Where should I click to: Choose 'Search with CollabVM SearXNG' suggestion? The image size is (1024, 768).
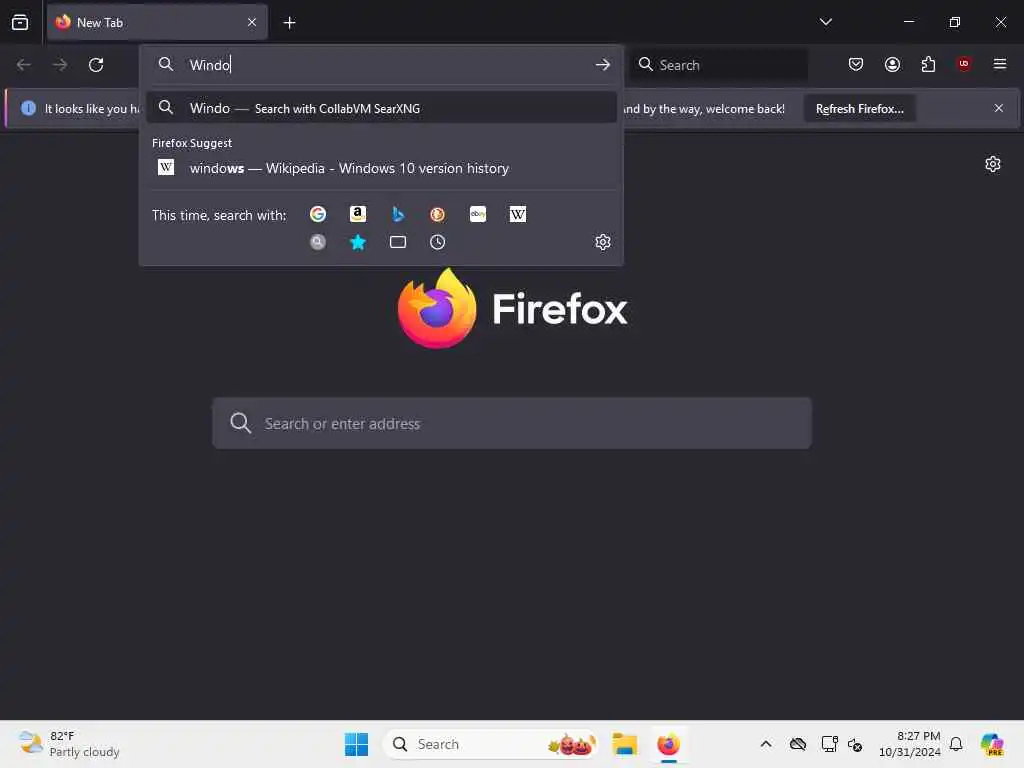(381, 108)
